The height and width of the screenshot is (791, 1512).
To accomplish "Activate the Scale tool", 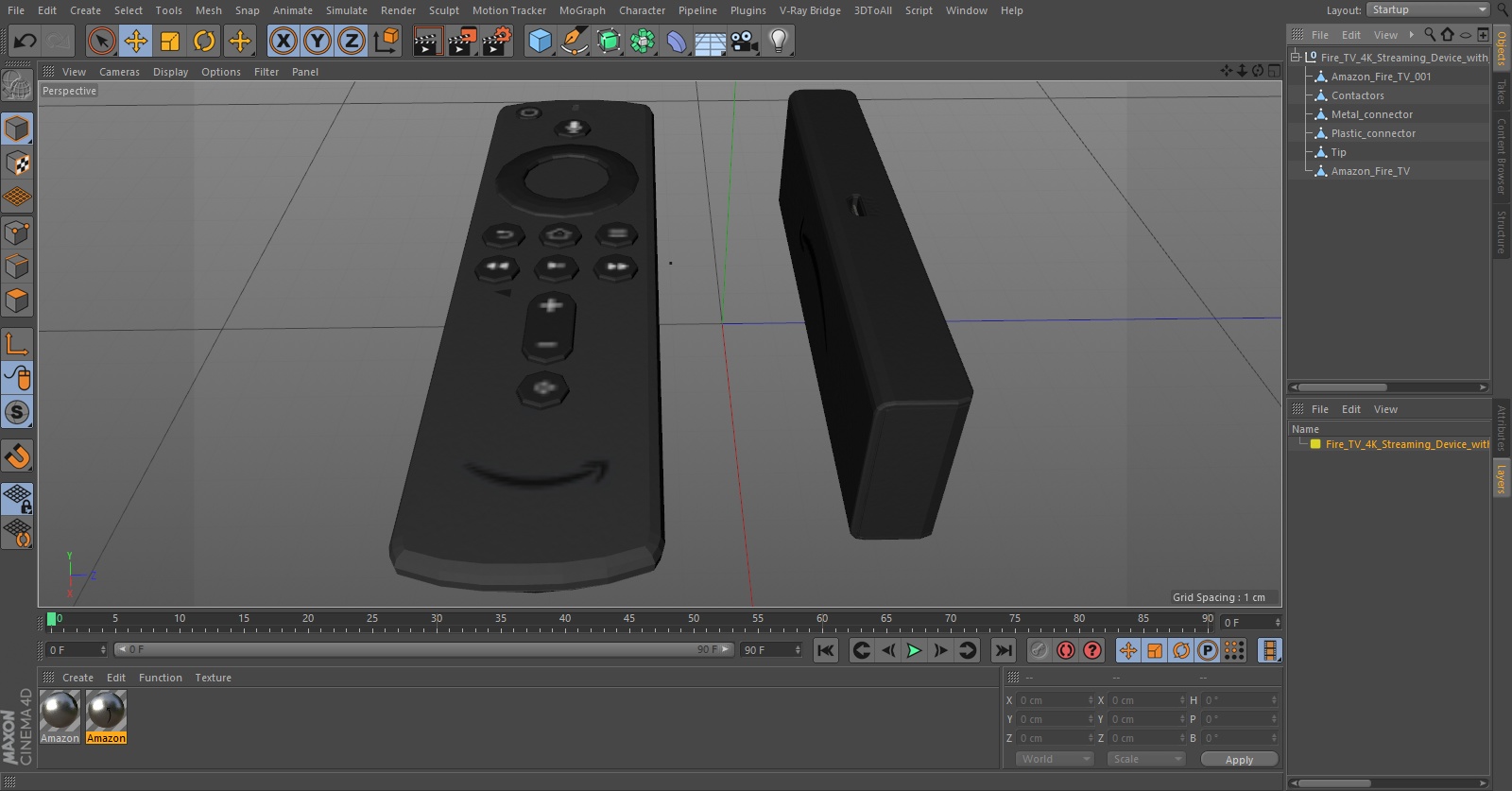I will coord(170,41).
